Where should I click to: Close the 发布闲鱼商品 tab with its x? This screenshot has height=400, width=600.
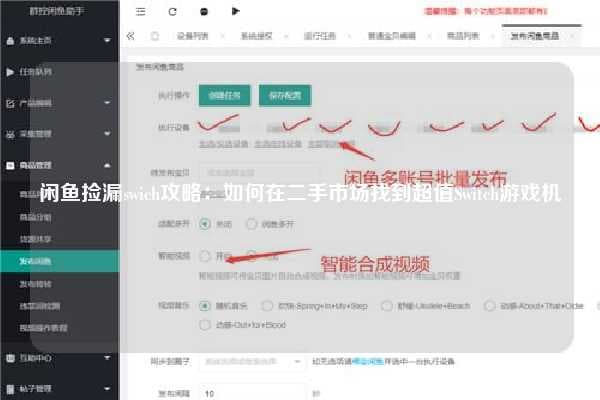click(x=572, y=36)
